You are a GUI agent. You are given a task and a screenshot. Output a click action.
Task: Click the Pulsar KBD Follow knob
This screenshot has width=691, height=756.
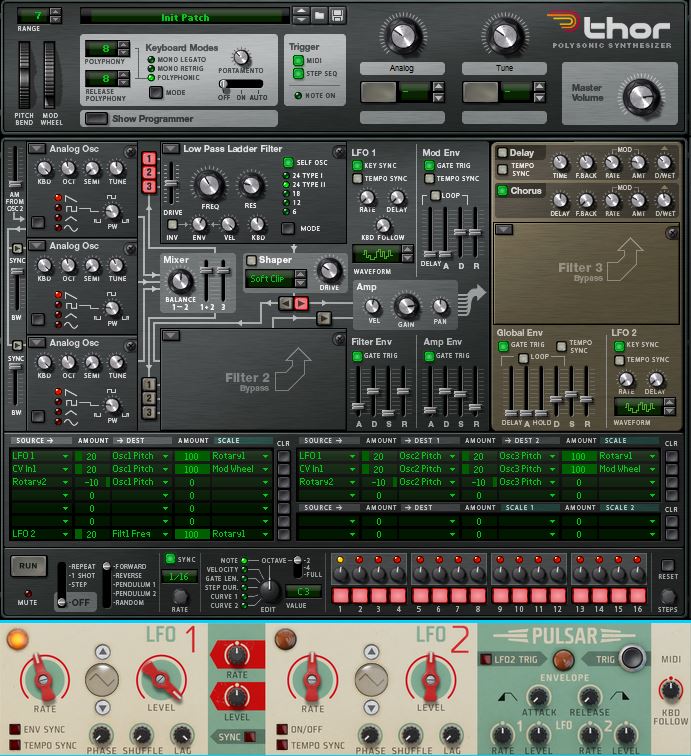click(671, 689)
